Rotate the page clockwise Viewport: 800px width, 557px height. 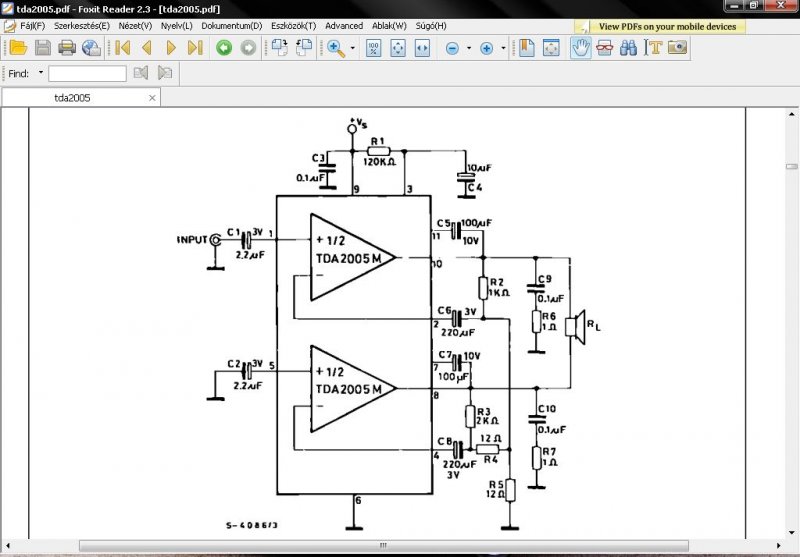click(279, 48)
